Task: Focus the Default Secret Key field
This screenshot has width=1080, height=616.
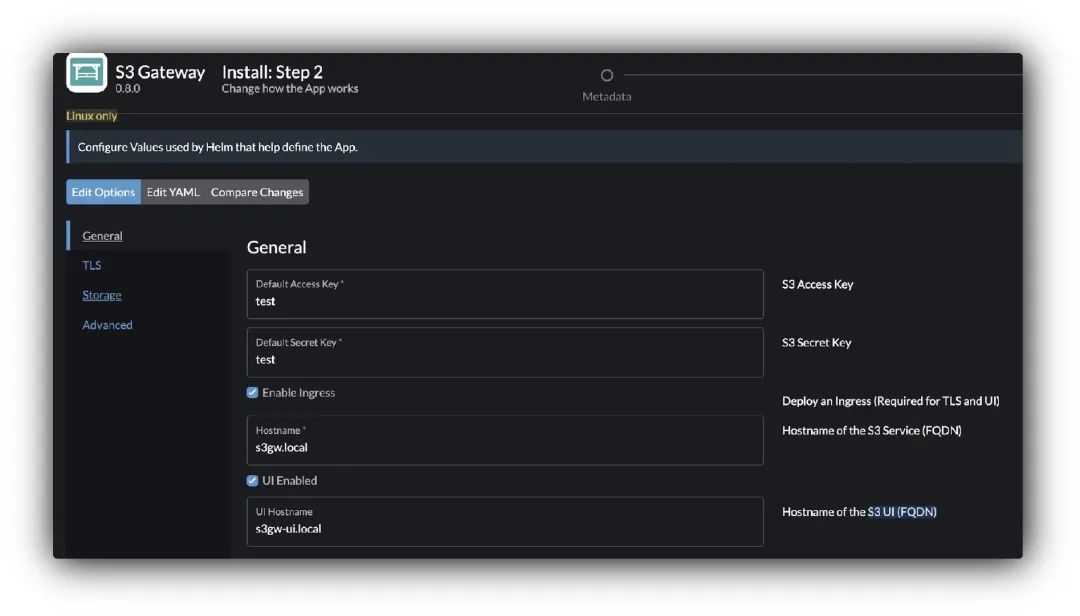Action: coord(505,353)
